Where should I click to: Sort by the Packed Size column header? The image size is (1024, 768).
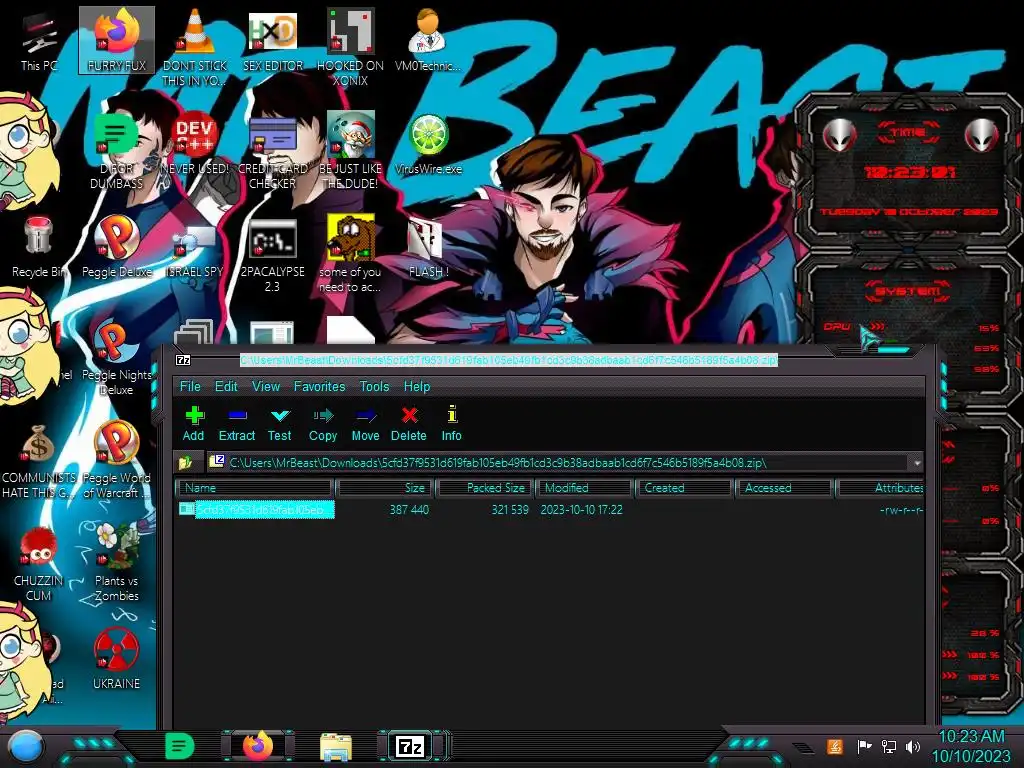point(486,488)
